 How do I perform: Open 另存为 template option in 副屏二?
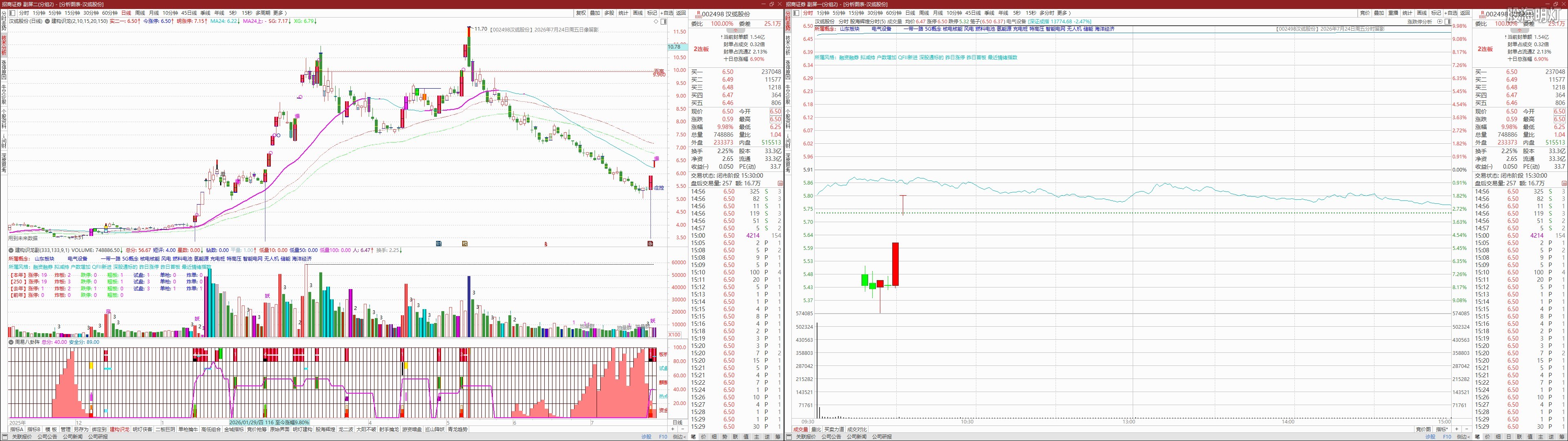[x=81, y=430]
